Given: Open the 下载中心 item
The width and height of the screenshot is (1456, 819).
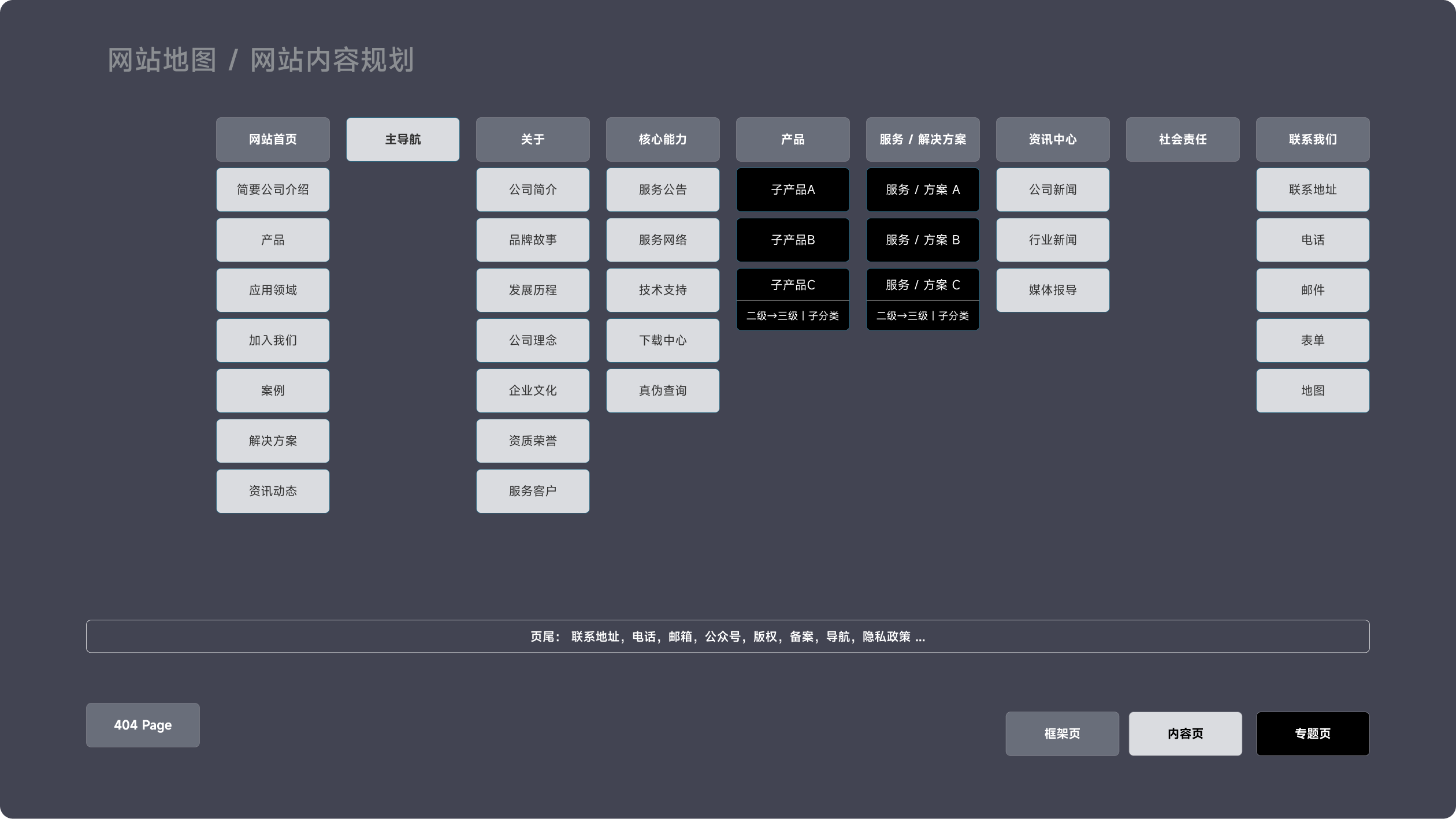Looking at the screenshot, I should 663,340.
